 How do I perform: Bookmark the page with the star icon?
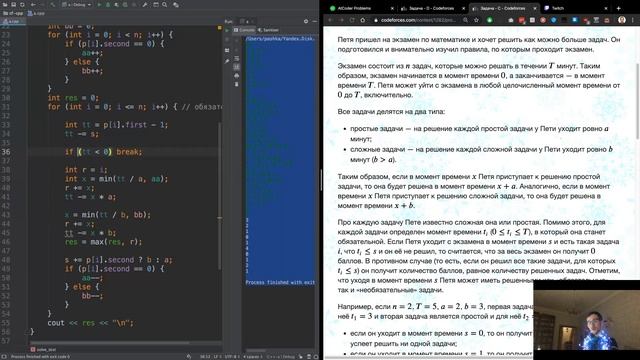pyautogui.click(x=476, y=20)
